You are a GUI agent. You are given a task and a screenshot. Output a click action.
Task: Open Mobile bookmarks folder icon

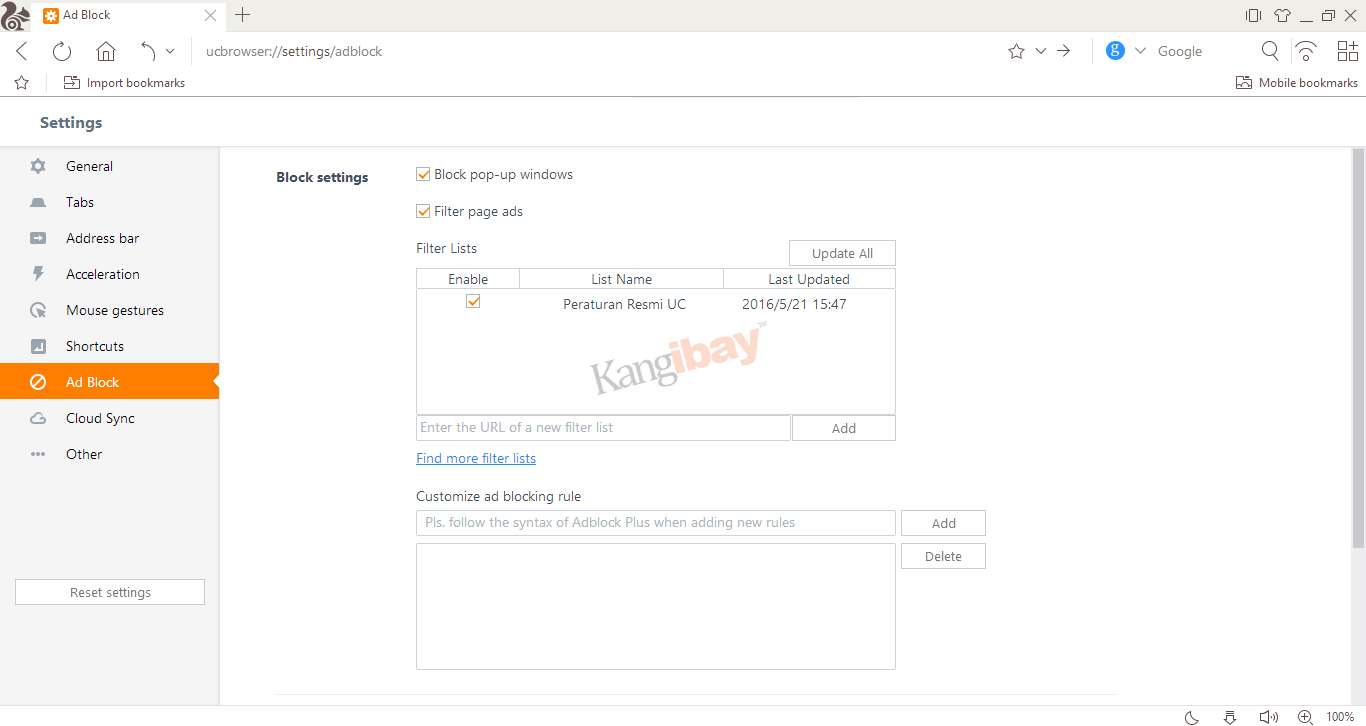(x=1242, y=82)
